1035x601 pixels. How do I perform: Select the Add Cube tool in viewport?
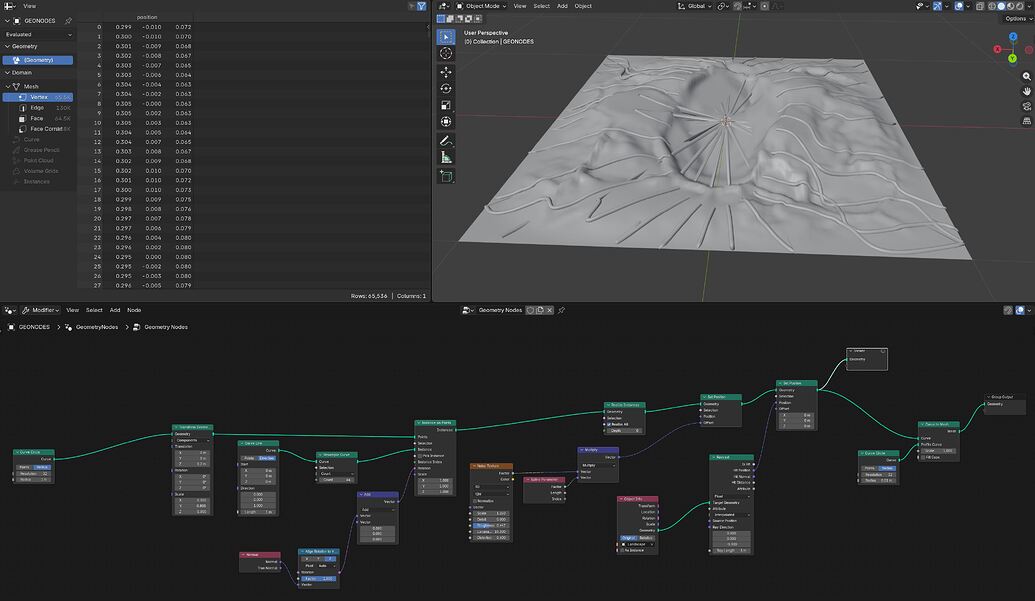(446, 176)
